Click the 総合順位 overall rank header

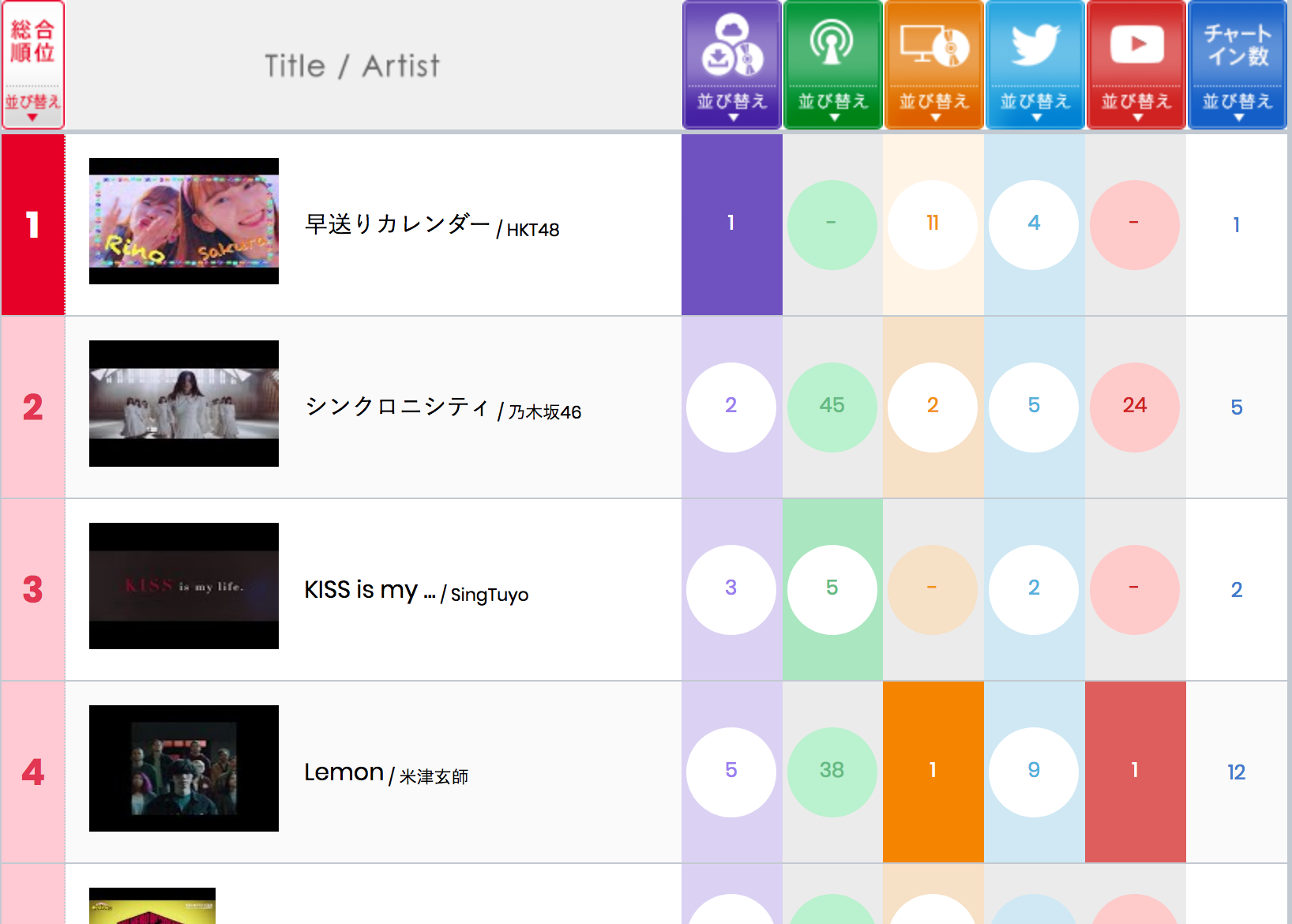click(x=33, y=43)
